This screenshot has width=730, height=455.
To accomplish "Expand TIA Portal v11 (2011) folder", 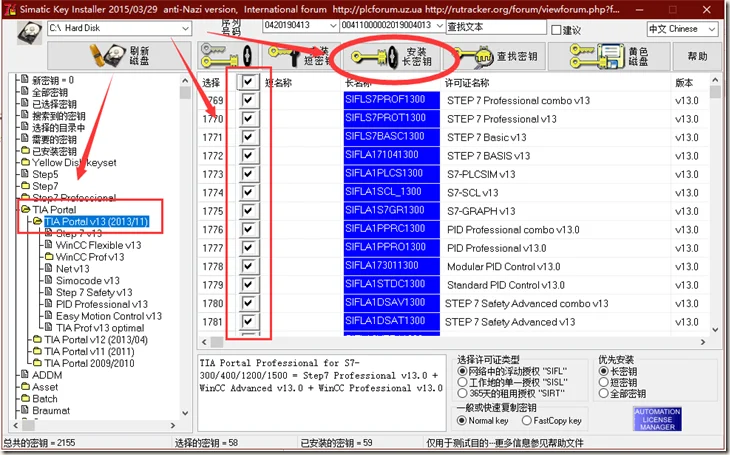I will tap(89, 351).
